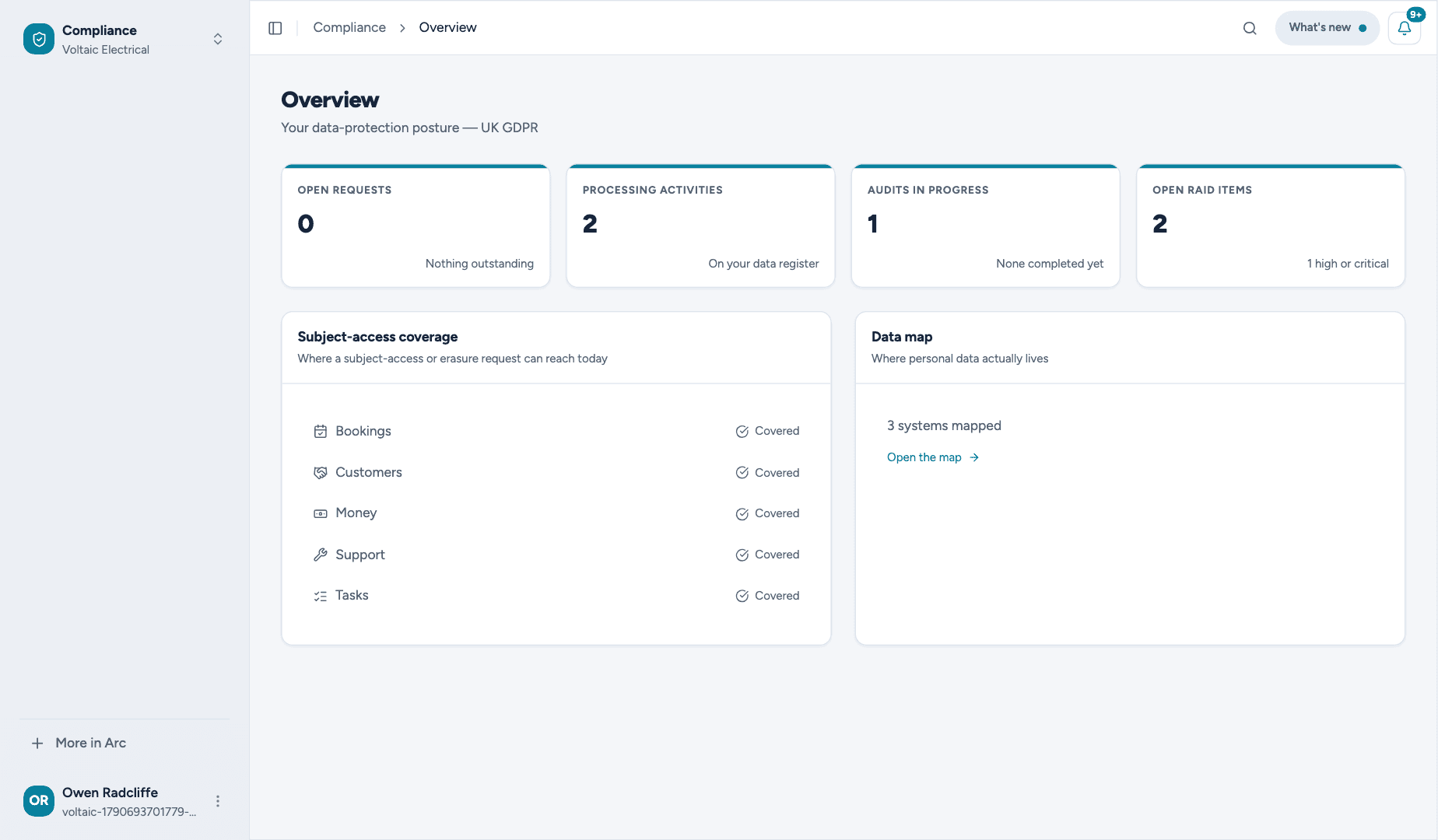Select the Overview breadcrumb item
Screen dimensions: 1438x840
447,27
